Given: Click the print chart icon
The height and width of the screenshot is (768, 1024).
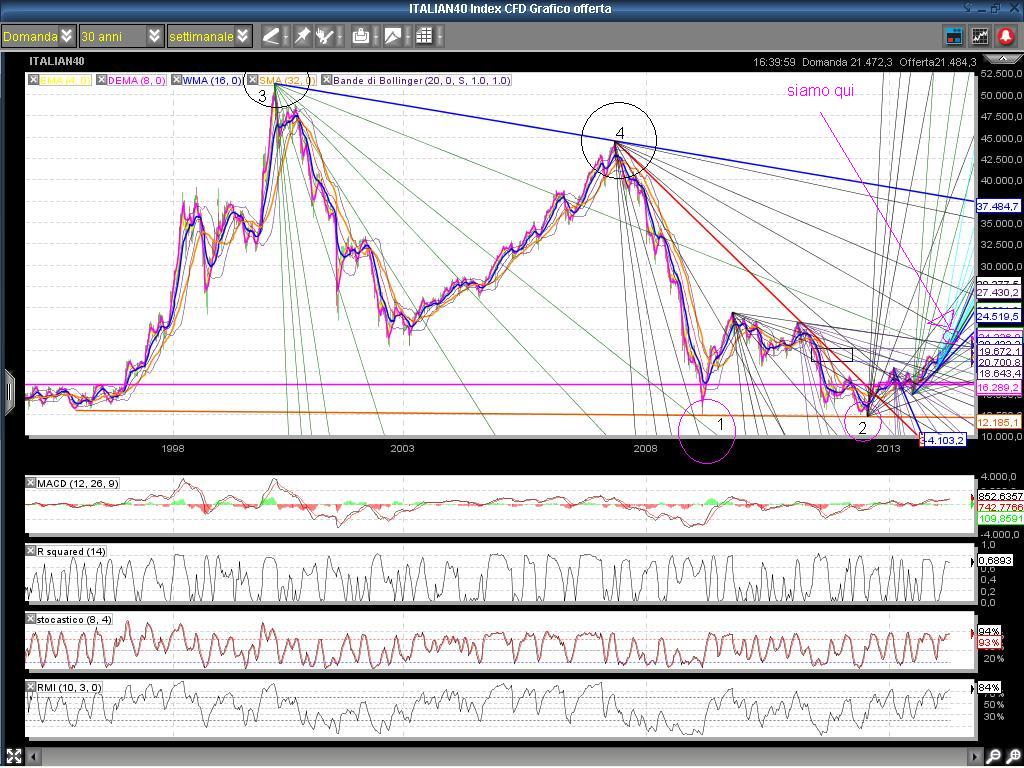Looking at the screenshot, I should point(360,37).
